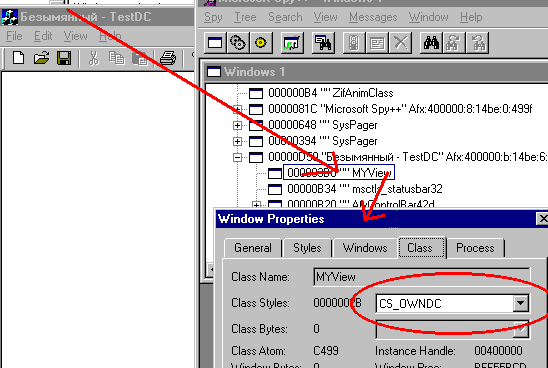Select Microsoft Spy++ window tree row
This screenshot has width=548, height=368.
point(400,109)
